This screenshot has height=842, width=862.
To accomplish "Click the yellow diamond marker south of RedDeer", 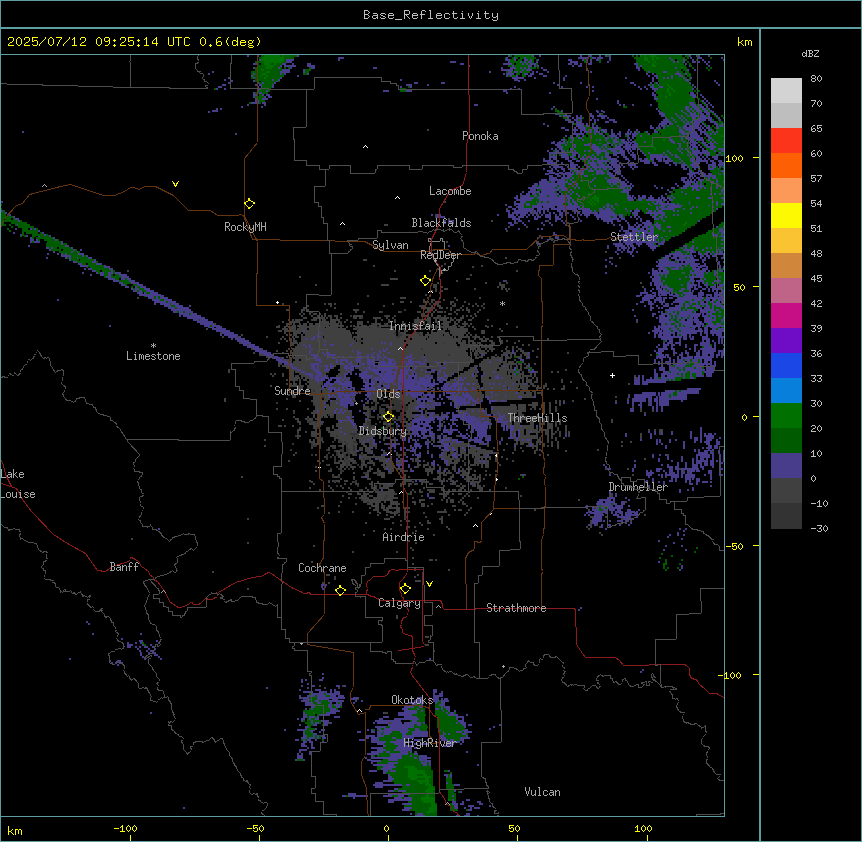I will [426, 281].
